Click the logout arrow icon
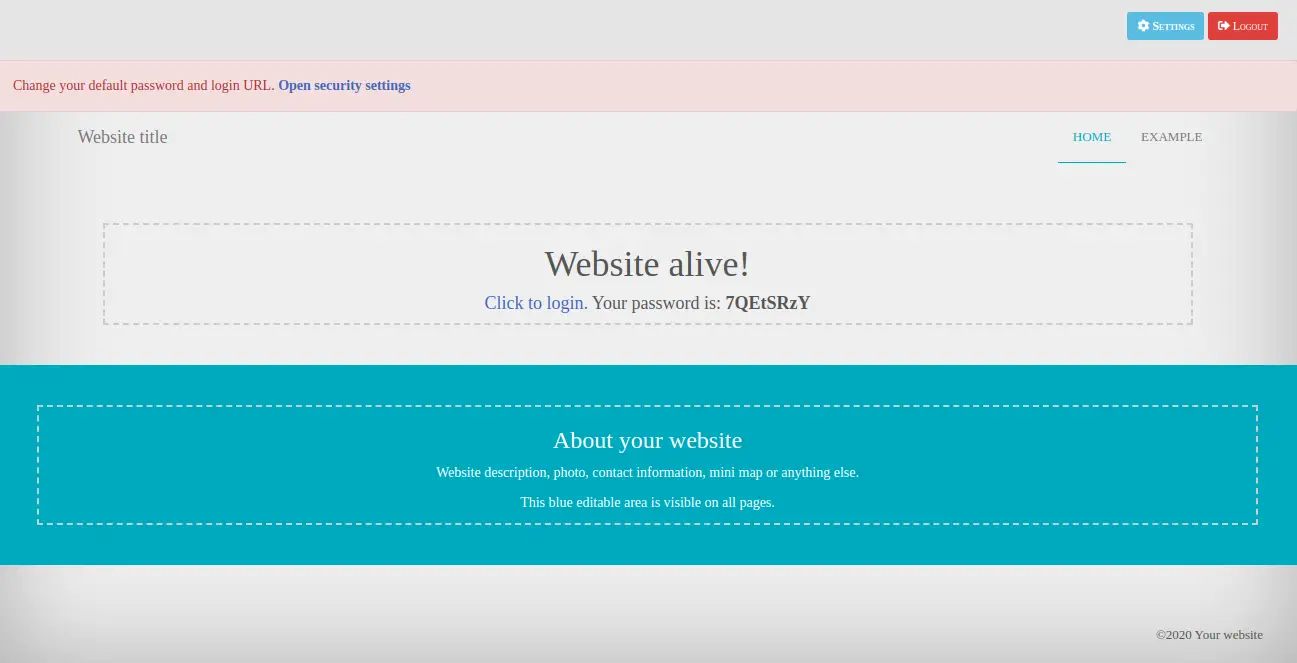Image resolution: width=1297 pixels, height=663 pixels. pos(1223,26)
